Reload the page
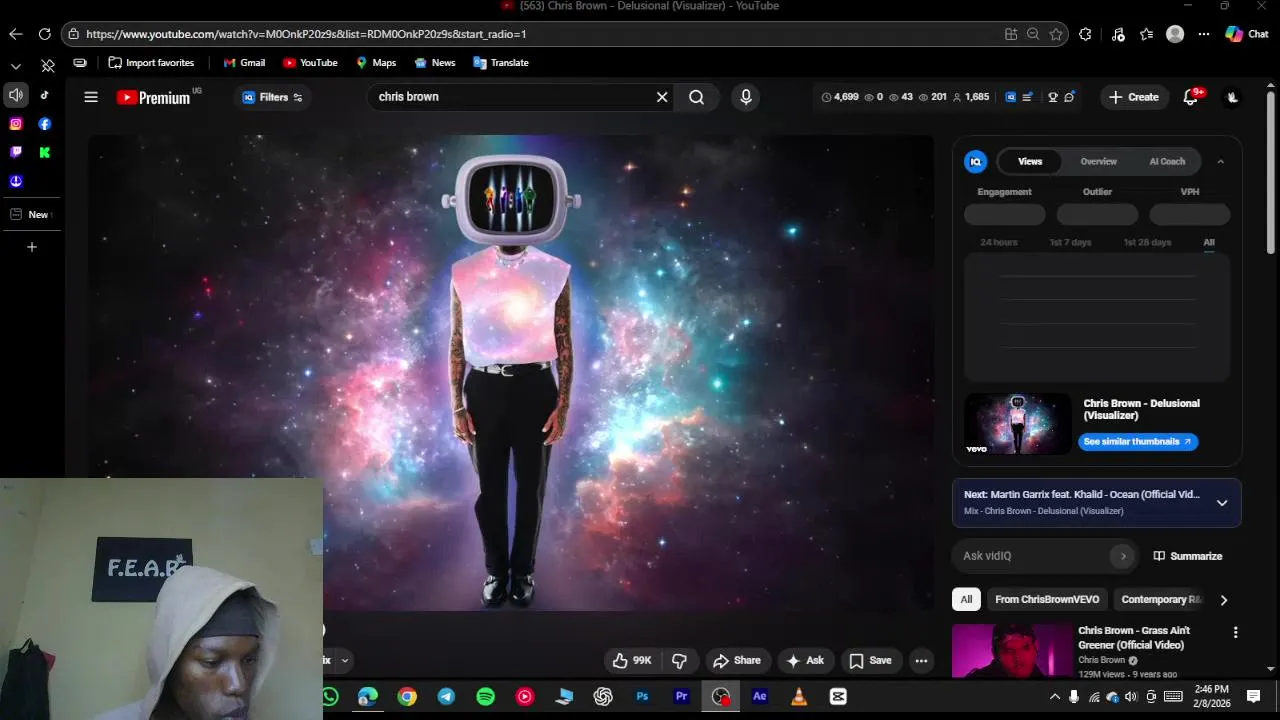The width and height of the screenshot is (1280, 720). 45,34
